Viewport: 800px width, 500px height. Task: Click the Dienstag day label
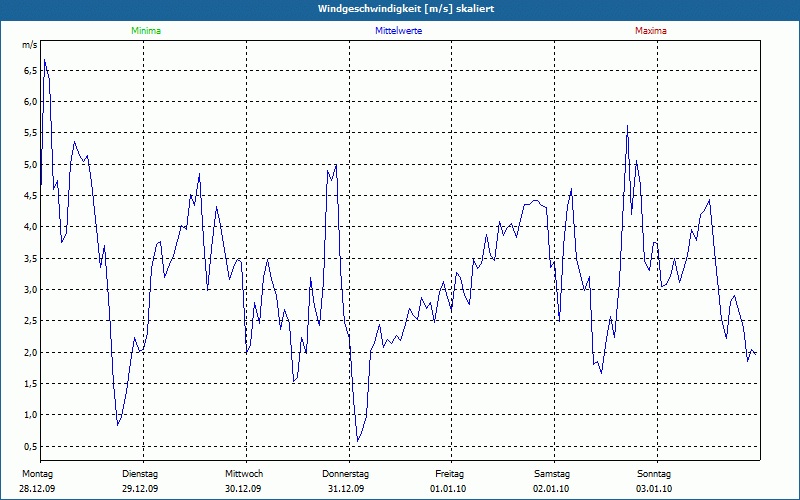[x=140, y=474]
